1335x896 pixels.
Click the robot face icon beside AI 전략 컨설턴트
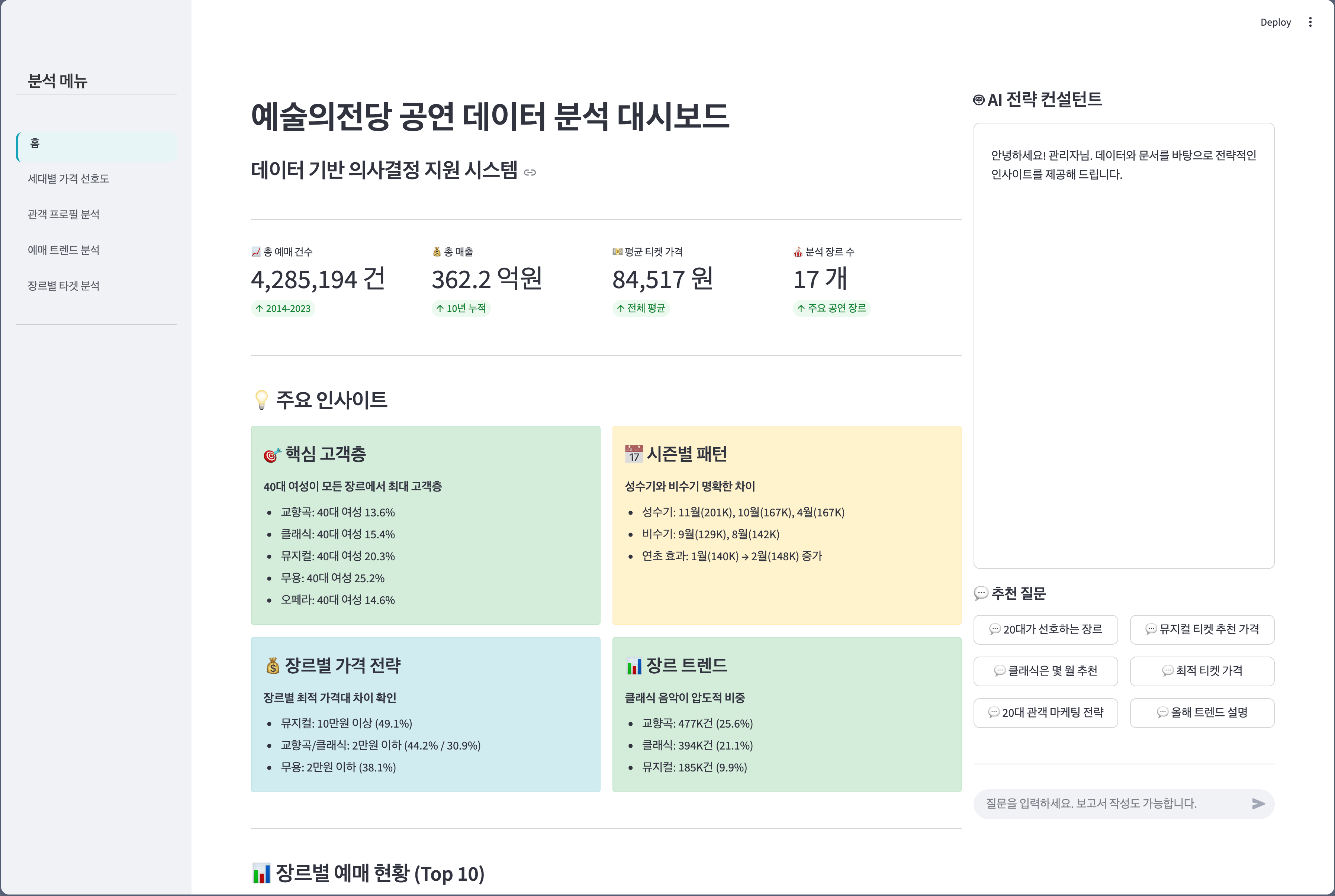978,100
